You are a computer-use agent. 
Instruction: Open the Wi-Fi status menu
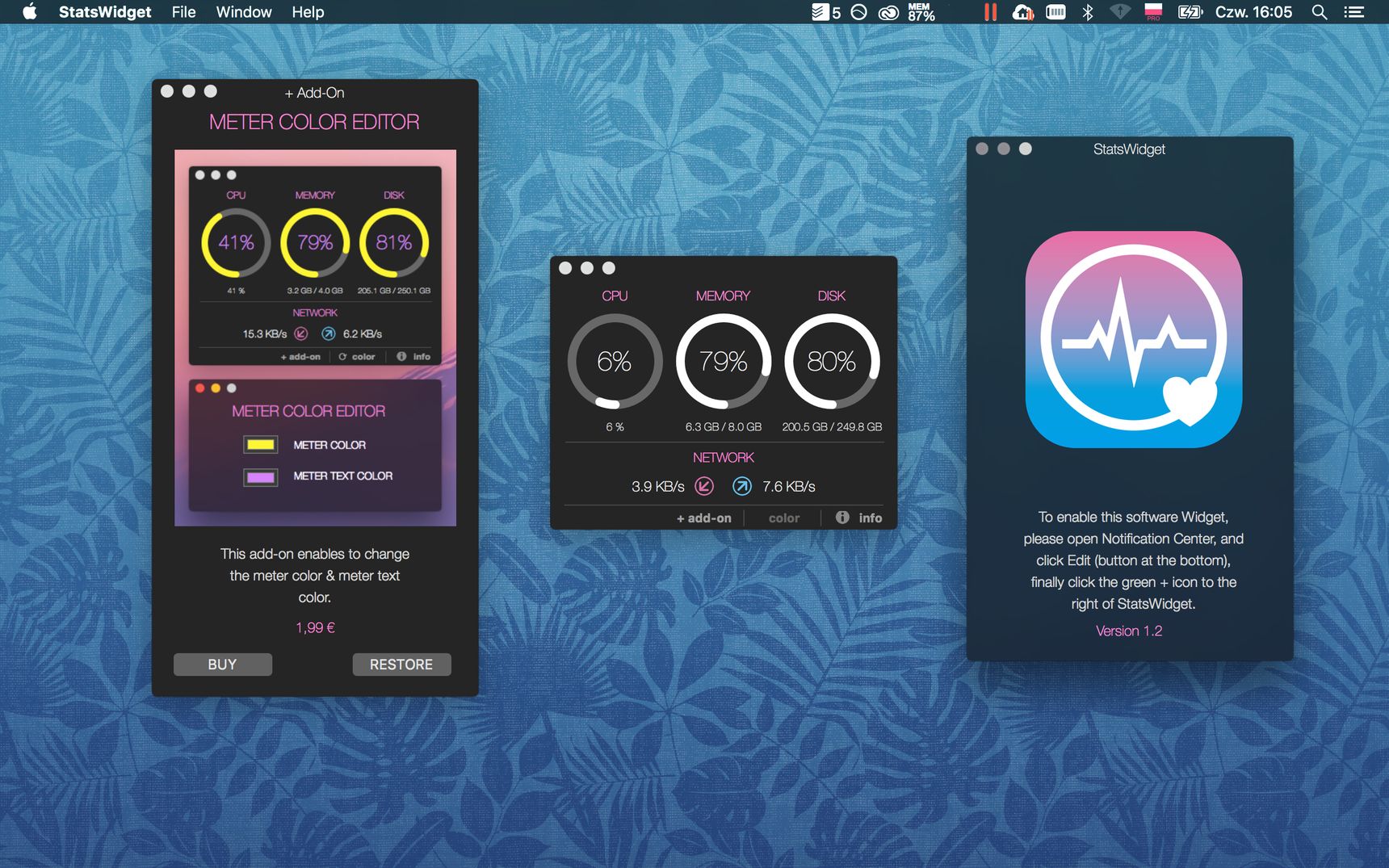[x=1119, y=12]
